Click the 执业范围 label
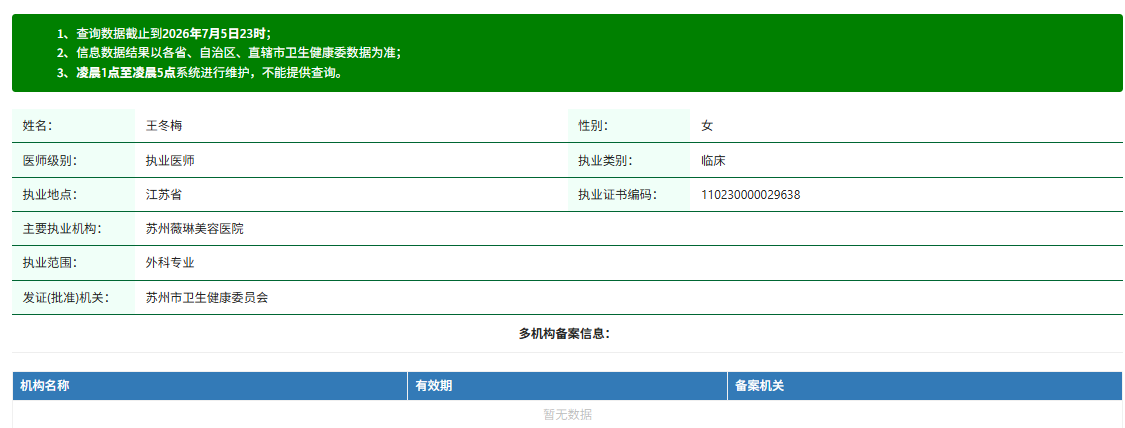Image resolution: width=1125 pixels, height=428 pixels. coord(50,263)
